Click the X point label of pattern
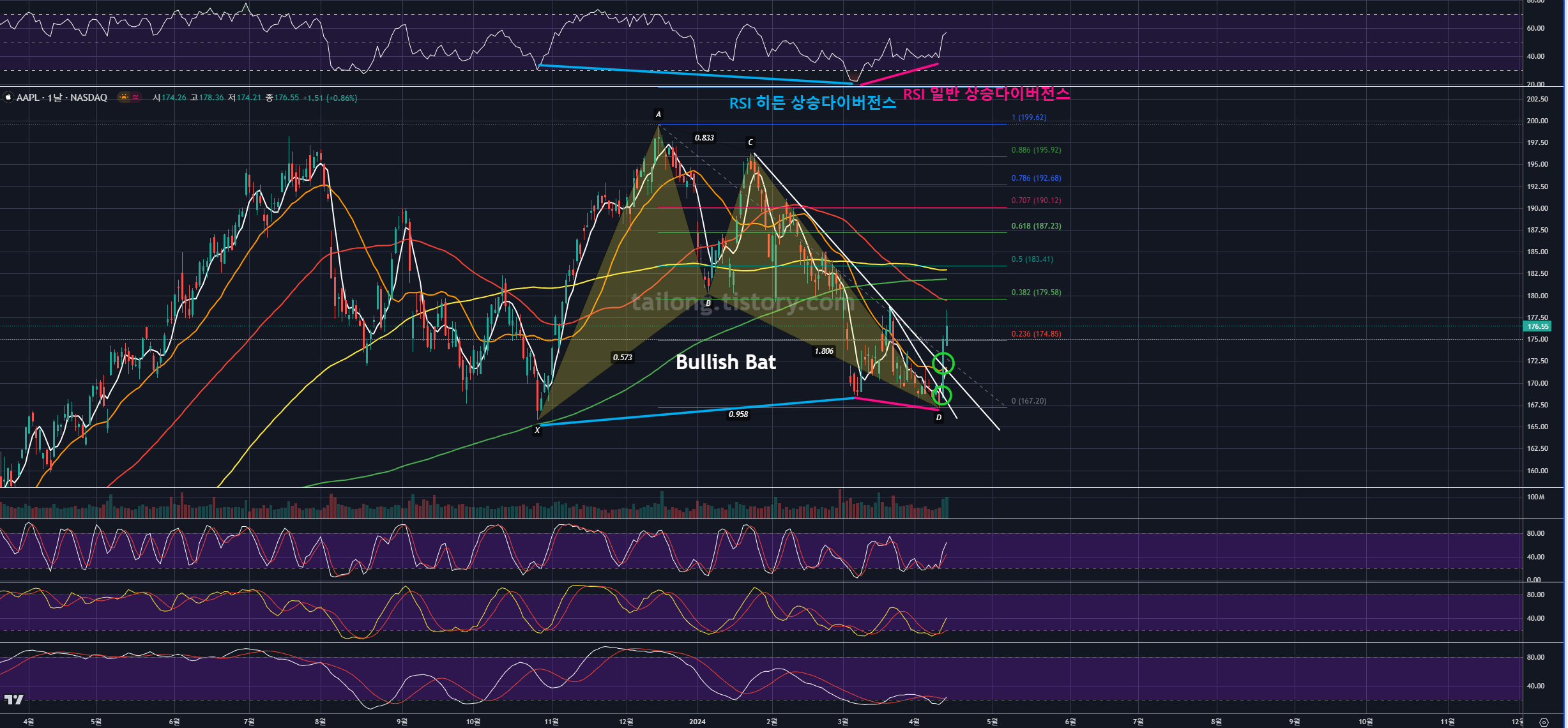Screen dimensions: 1568x728 [537, 430]
